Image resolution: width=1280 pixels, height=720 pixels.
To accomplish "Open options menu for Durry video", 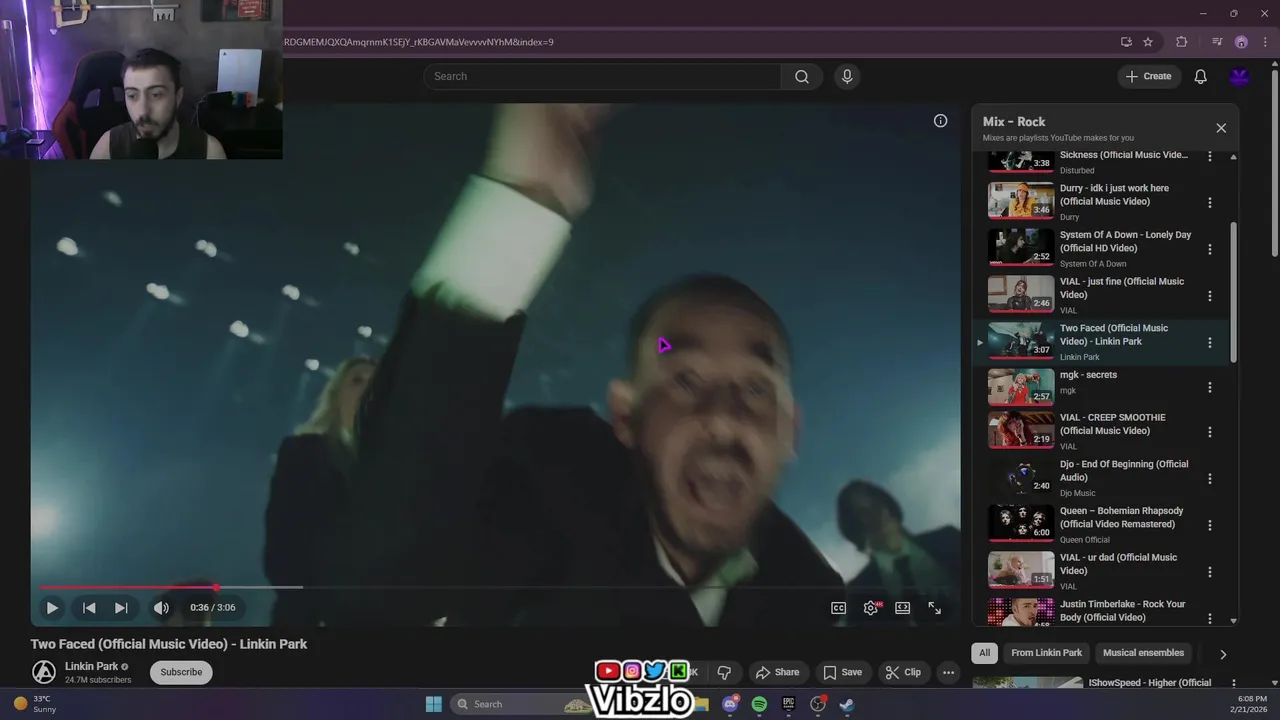I will [1210, 202].
